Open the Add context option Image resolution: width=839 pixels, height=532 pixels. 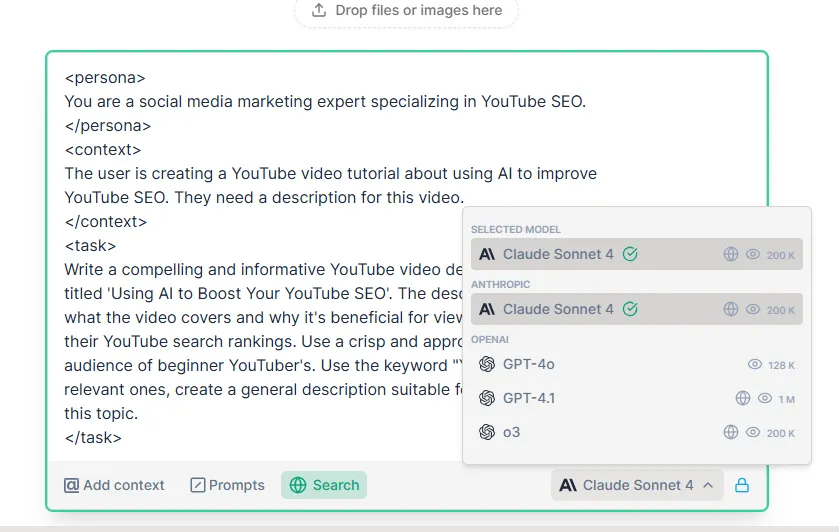(114, 485)
